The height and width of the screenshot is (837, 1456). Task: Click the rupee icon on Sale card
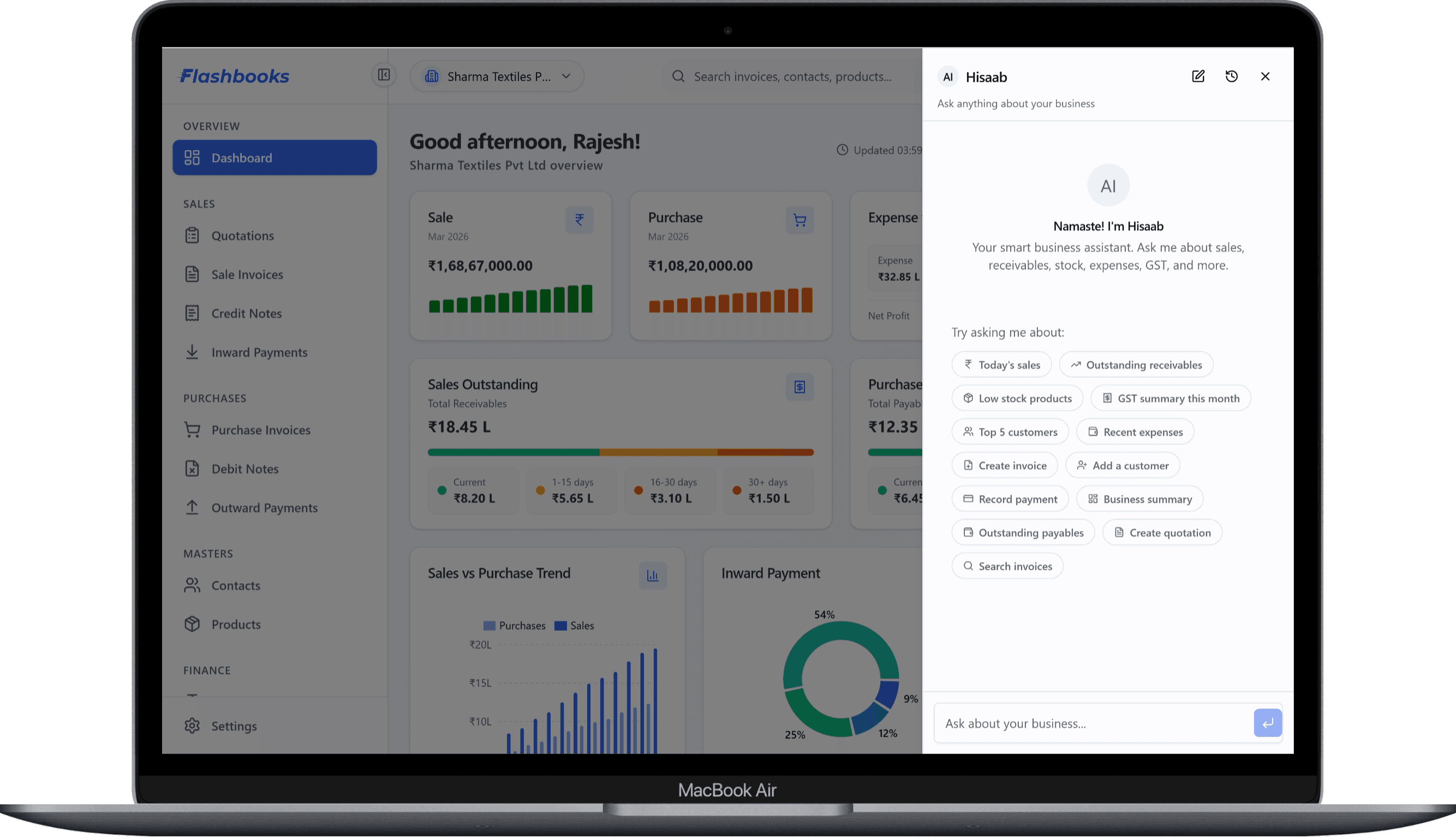tap(579, 219)
